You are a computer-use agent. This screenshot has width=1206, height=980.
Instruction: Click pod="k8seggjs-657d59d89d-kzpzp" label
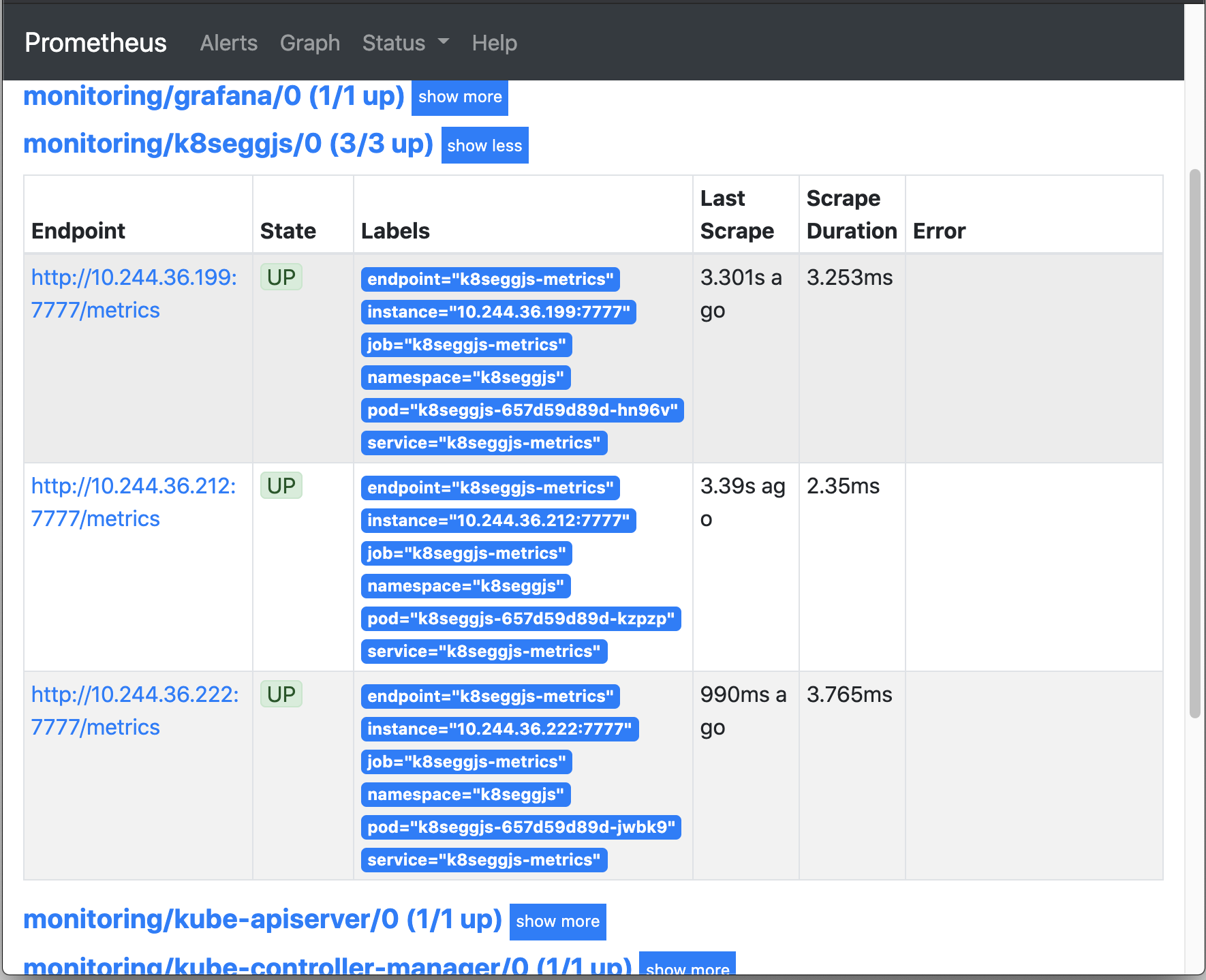point(521,619)
